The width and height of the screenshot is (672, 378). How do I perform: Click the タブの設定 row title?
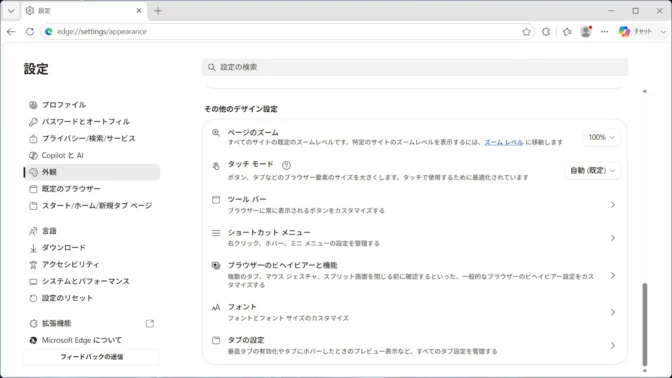(246, 340)
